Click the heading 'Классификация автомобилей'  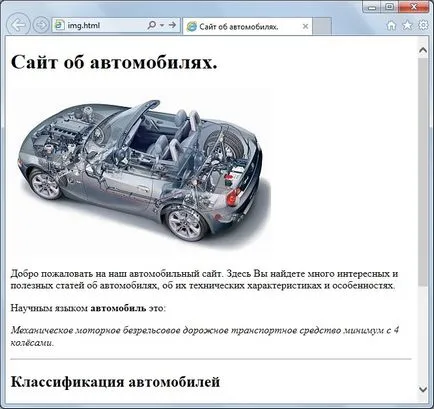pyautogui.click(x=115, y=382)
